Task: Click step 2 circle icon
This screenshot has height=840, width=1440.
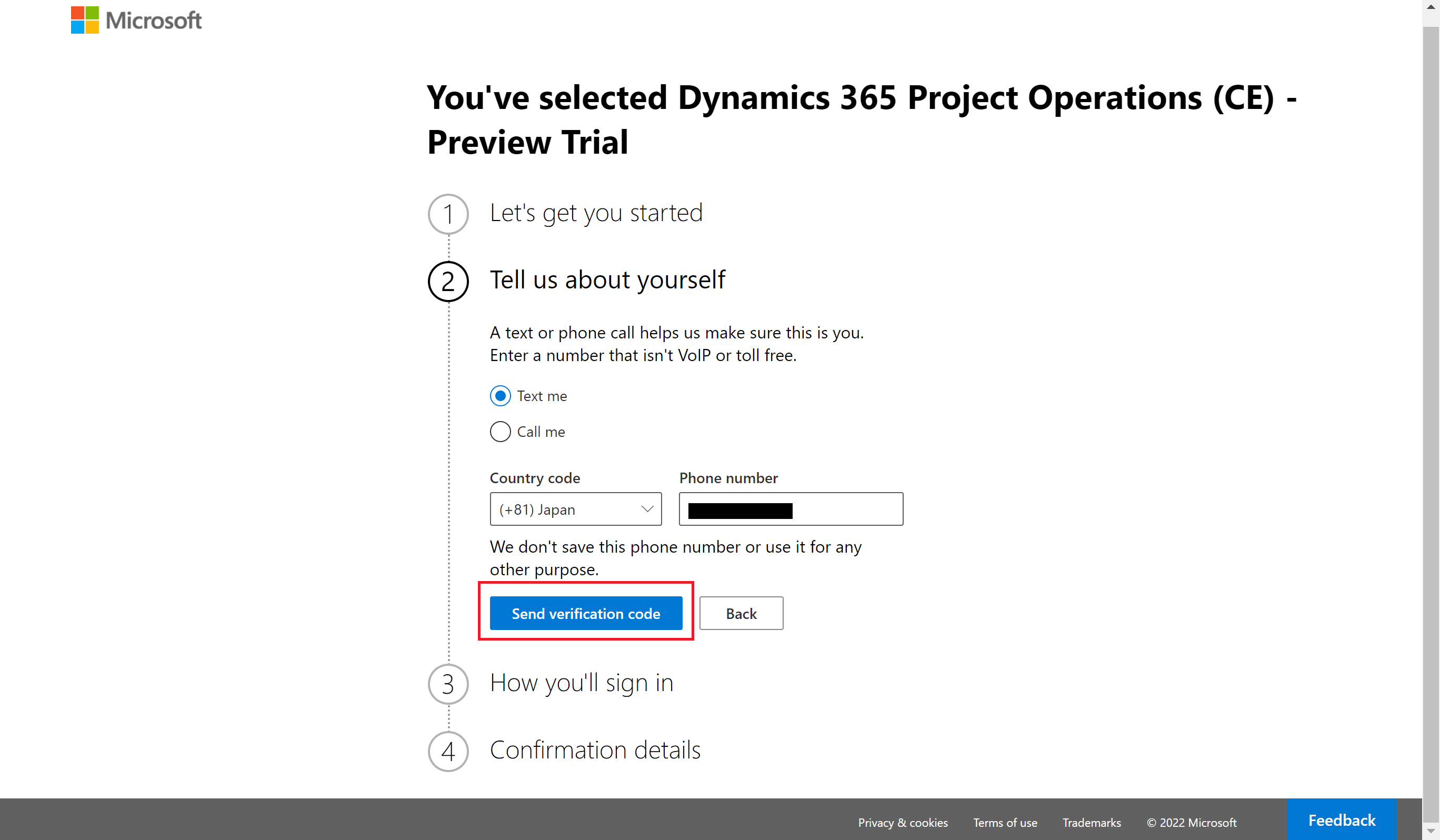Action: click(448, 281)
